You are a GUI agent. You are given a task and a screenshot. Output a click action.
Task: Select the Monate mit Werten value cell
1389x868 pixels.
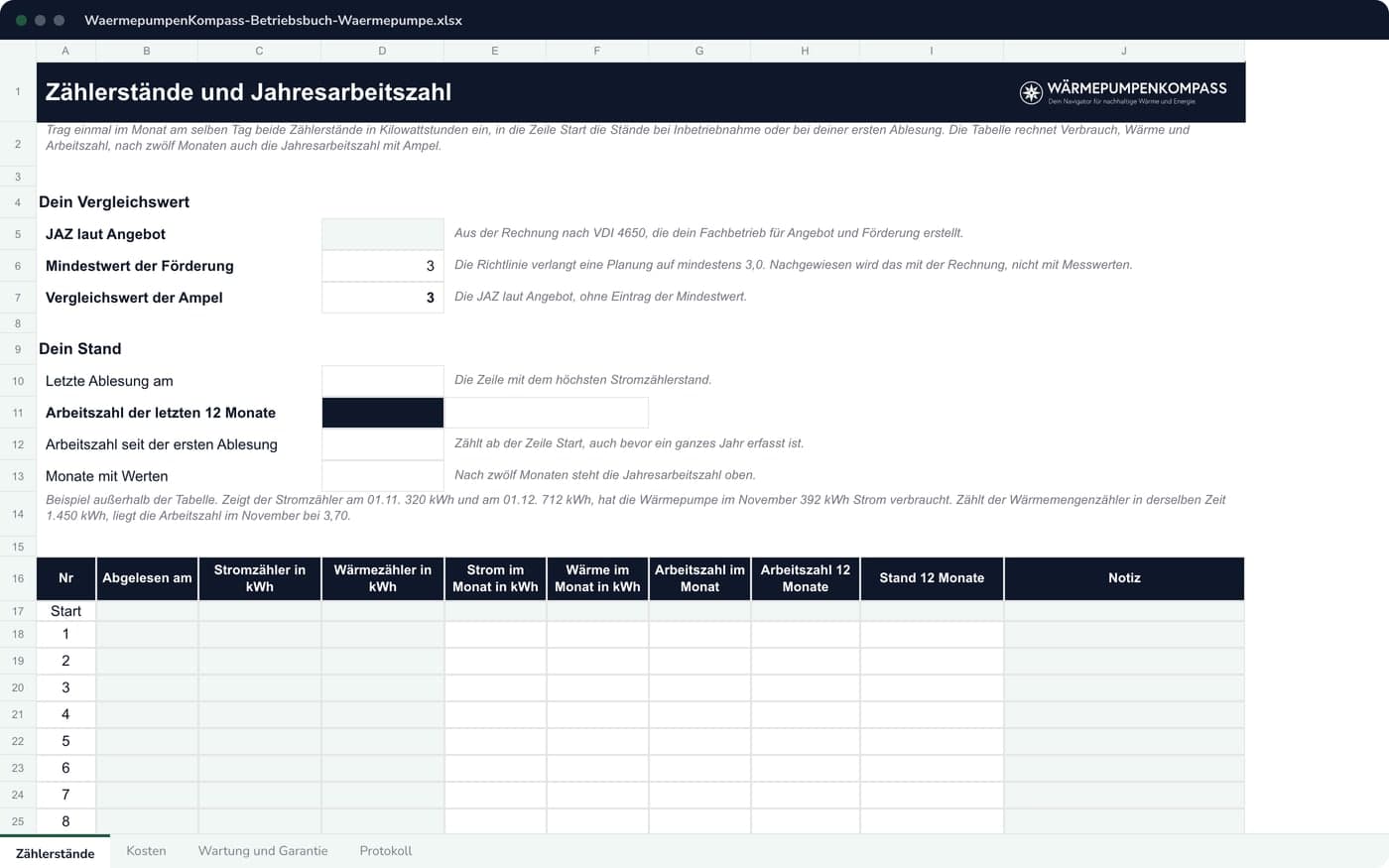pos(383,476)
